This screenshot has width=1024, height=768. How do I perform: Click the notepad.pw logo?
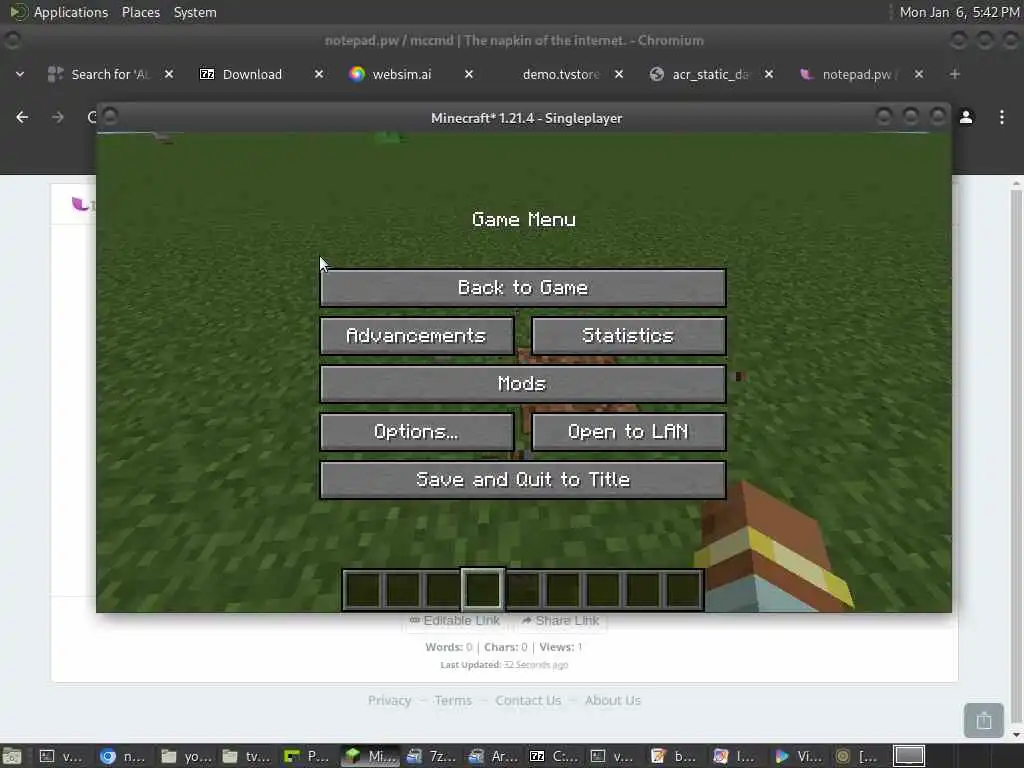[81, 204]
